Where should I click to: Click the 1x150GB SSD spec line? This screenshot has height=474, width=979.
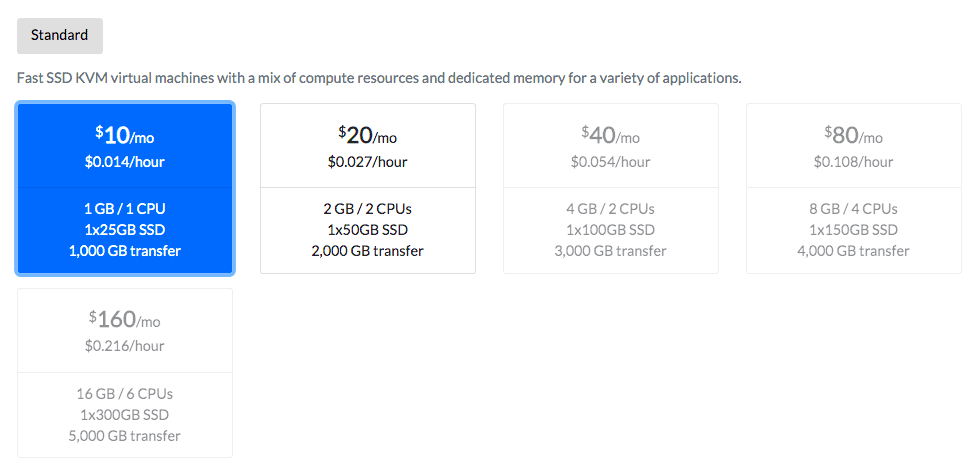[854, 230]
